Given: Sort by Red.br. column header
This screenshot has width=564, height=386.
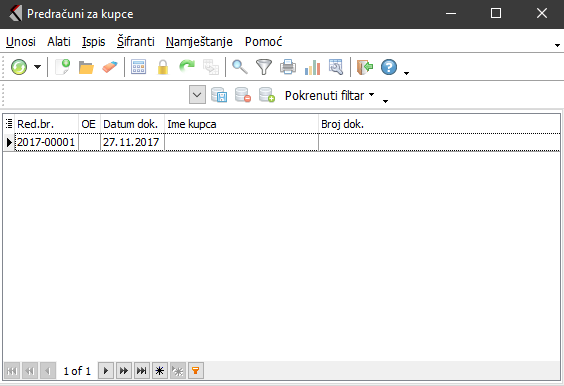Looking at the screenshot, I should click(x=46, y=124).
